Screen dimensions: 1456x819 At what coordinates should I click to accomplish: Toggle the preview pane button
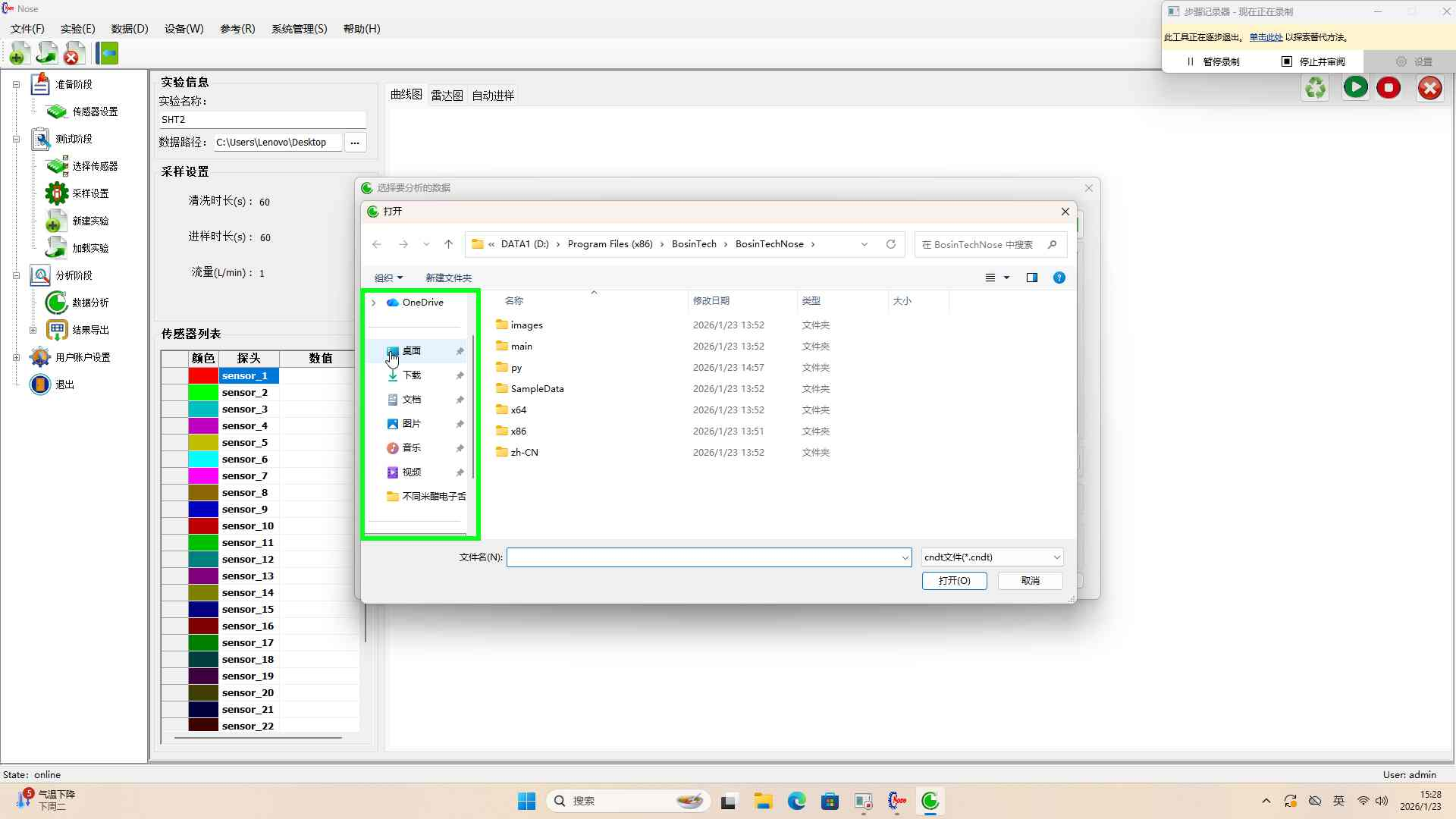point(1031,278)
